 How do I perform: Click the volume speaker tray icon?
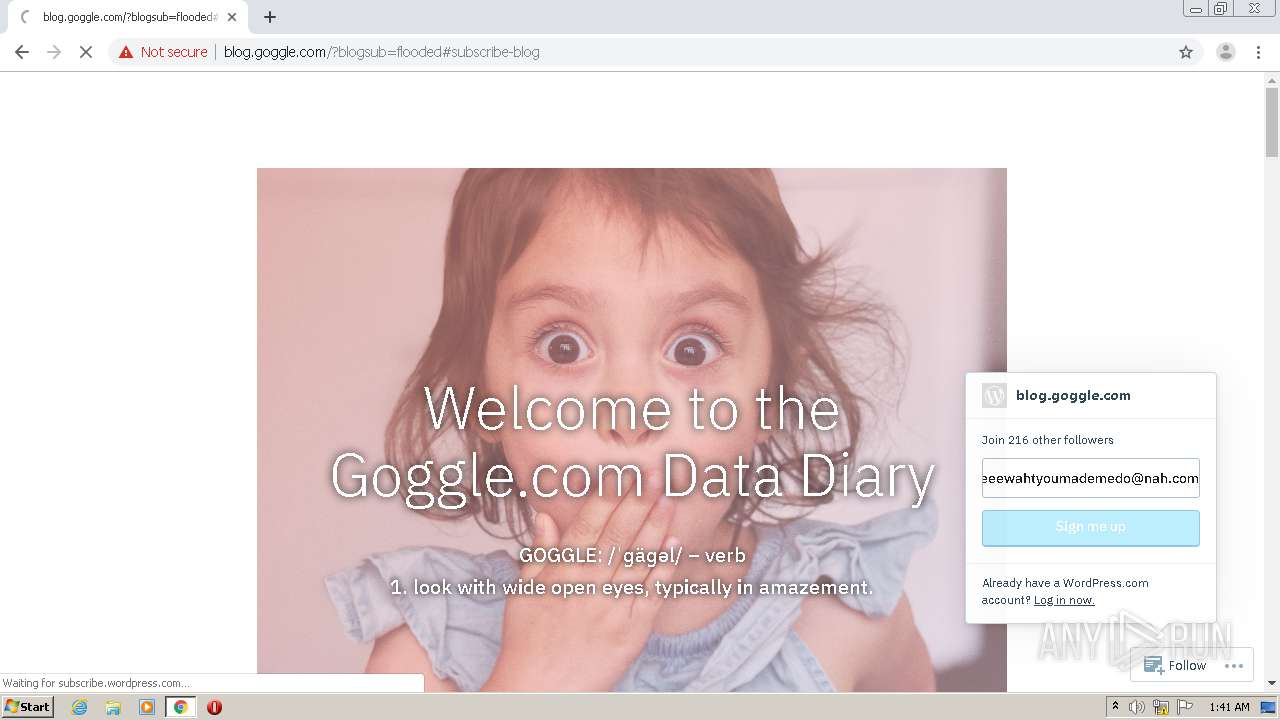tap(1137, 707)
